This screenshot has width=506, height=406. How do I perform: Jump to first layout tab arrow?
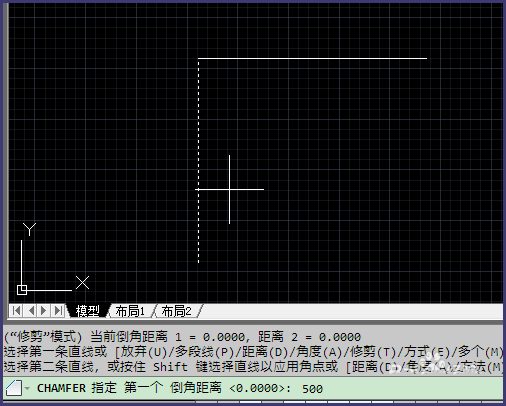tap(16, 311)
